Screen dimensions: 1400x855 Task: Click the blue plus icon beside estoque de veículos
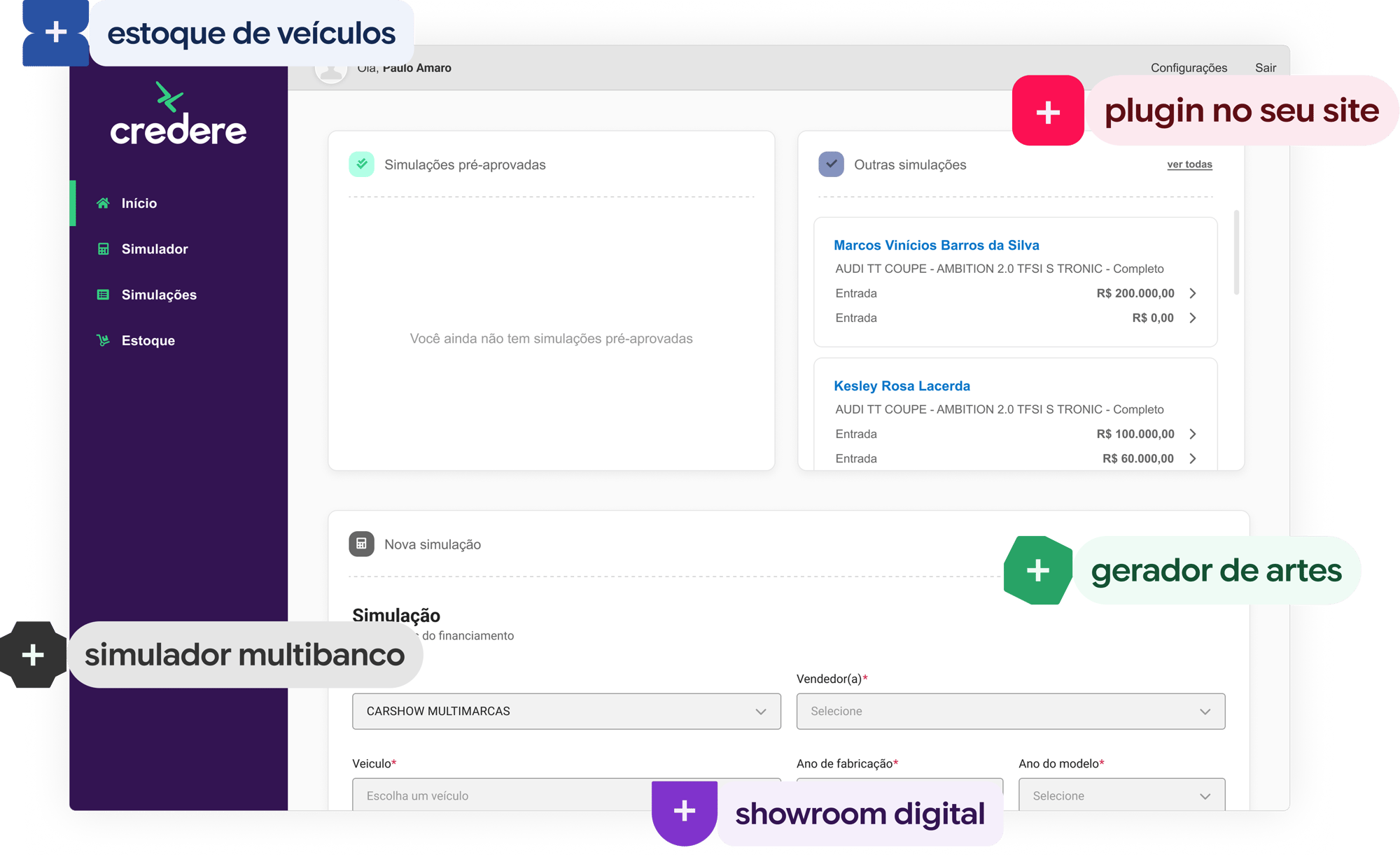(56, 32)
